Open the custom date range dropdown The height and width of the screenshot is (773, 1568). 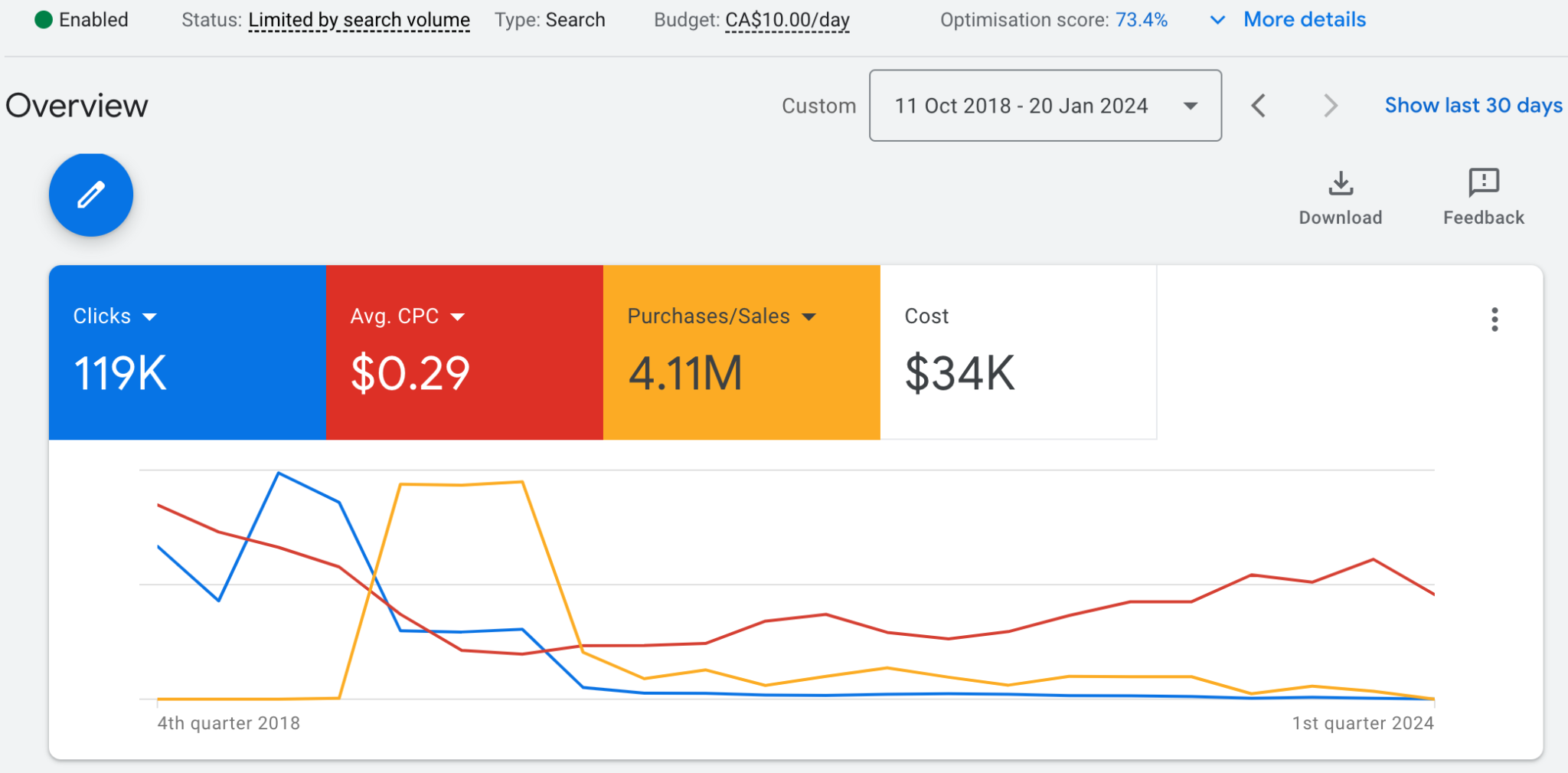tap(1044, 106)
